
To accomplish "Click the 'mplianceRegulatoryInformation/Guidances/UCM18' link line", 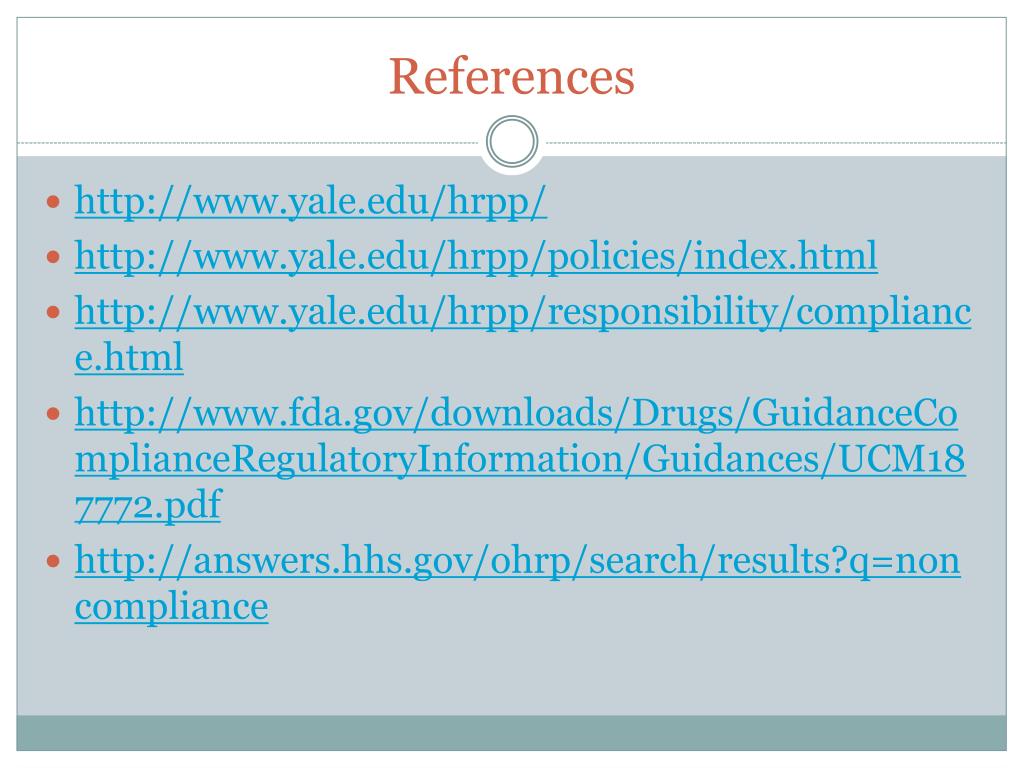I will [520, 459].
